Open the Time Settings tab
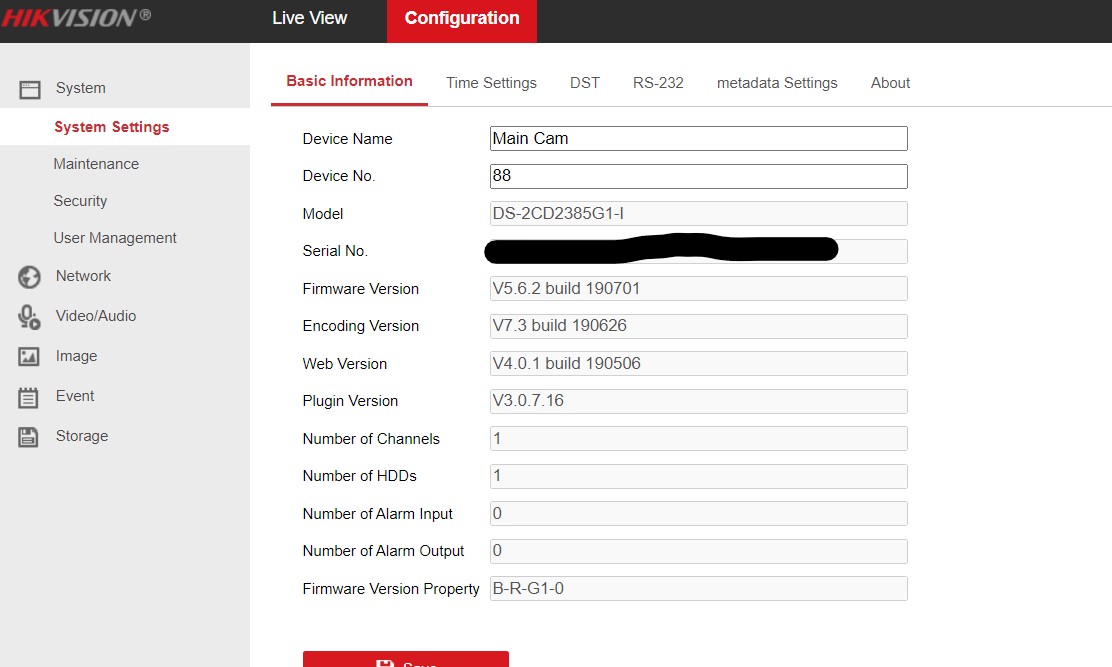 pyautogui.click(x=491, y=83)
